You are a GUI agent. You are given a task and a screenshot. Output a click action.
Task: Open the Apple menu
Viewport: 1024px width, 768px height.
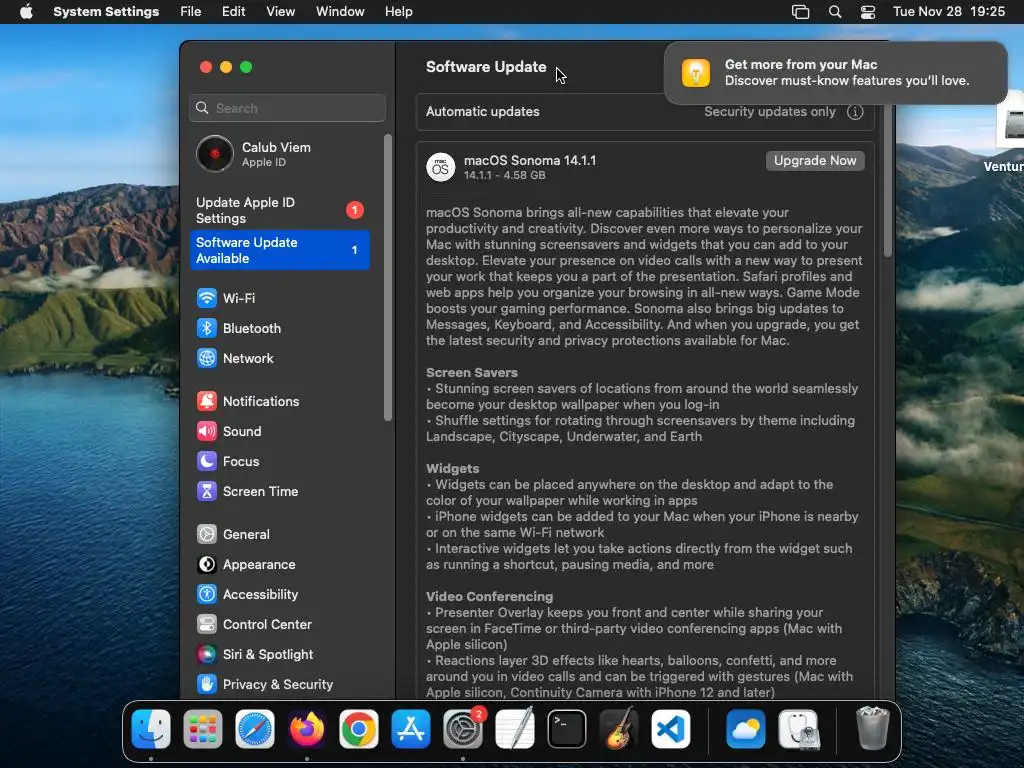coord(26,12)
